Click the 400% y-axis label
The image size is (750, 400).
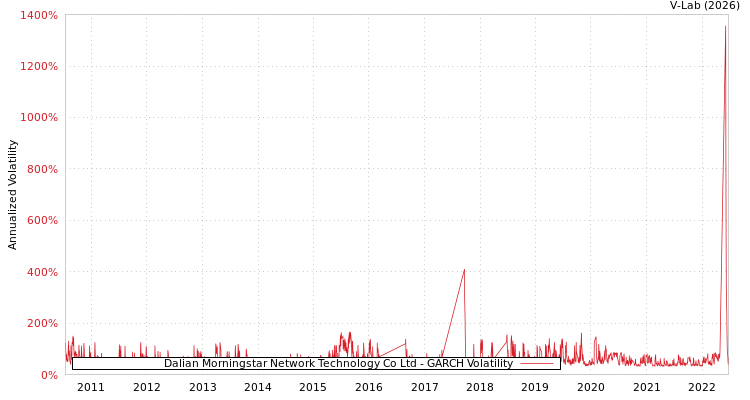point(42,272)
